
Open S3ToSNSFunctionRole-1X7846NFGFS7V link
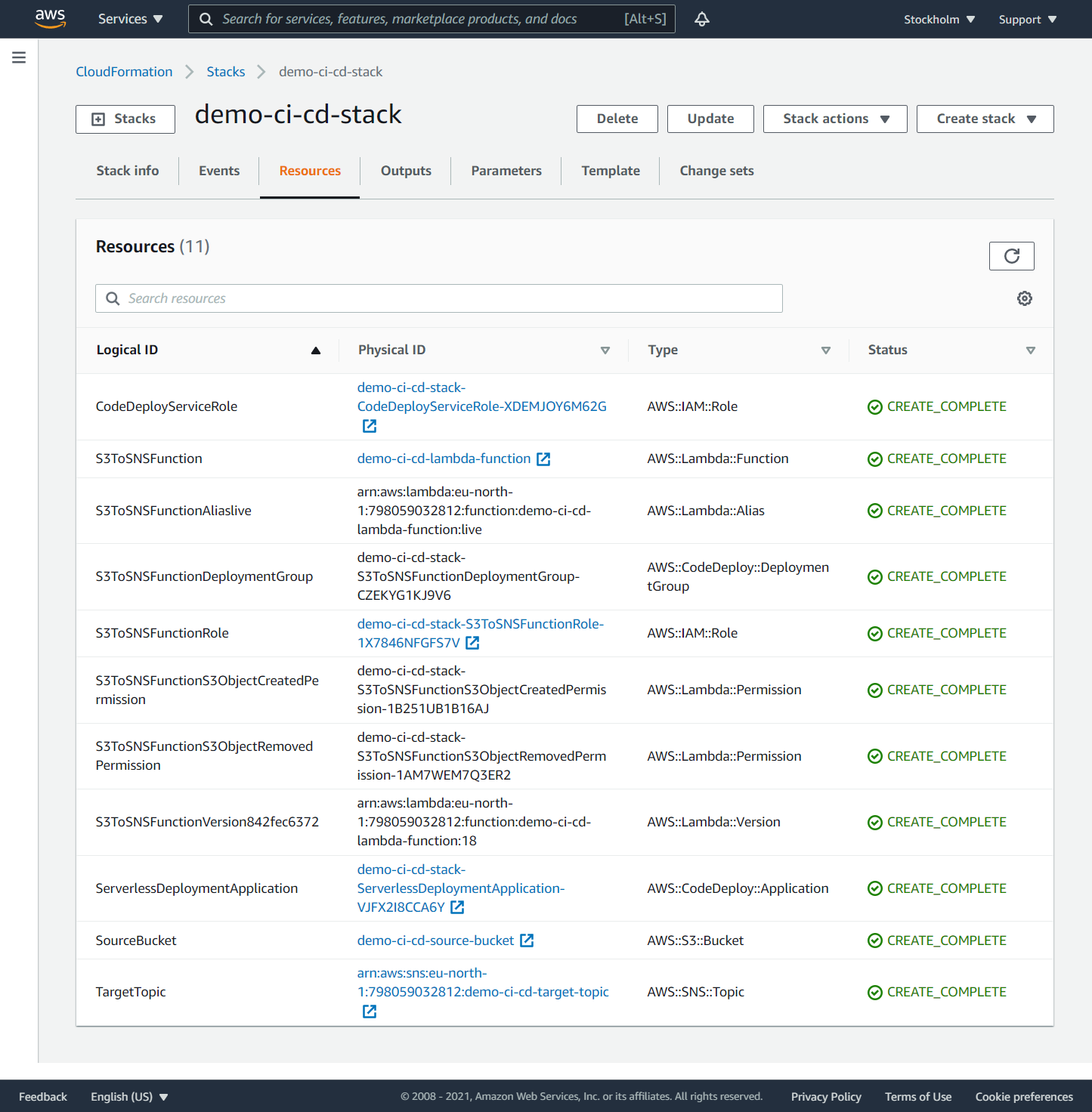pyautogui.click(x=481, y=633)
